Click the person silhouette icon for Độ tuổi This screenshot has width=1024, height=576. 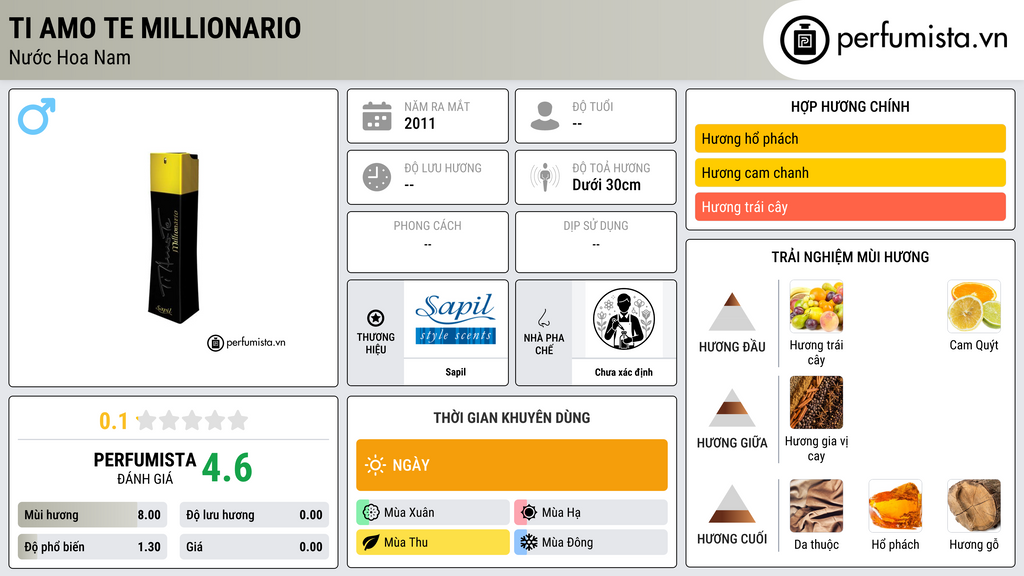(x=545, y=116)
